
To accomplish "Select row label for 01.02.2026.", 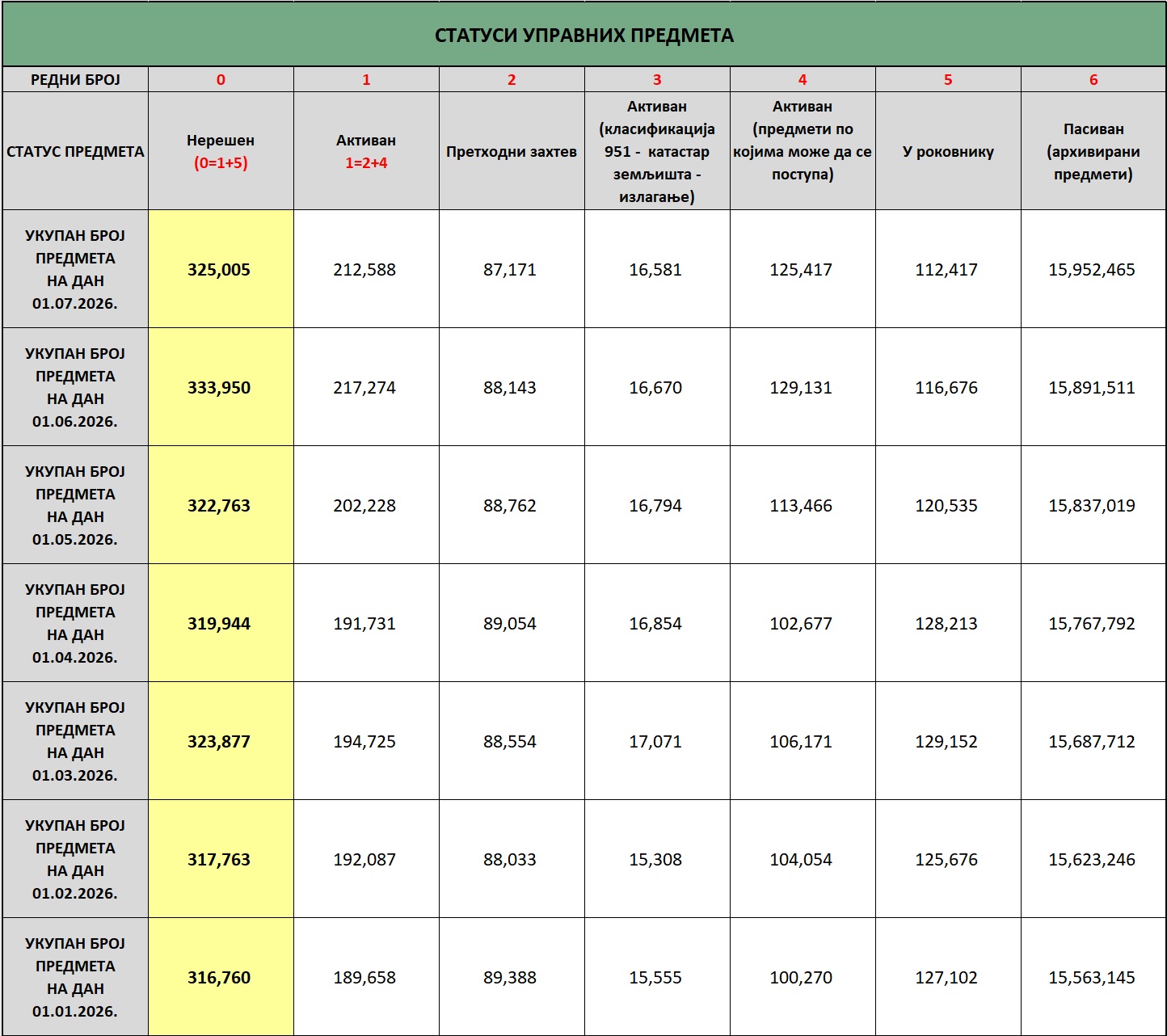I will pos(75,859).
